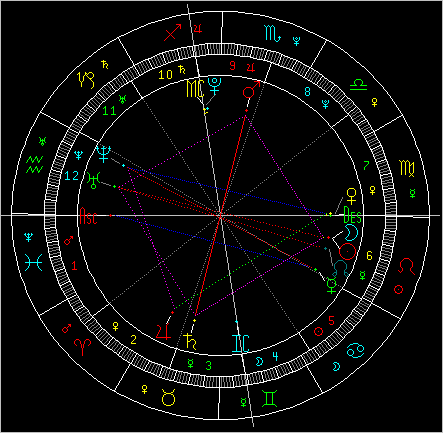The height and width of the screenshot is (433, 443).
Task: Click small Pluto ruler glyph beside Scorpio
Action: click(x=296, y=41)
